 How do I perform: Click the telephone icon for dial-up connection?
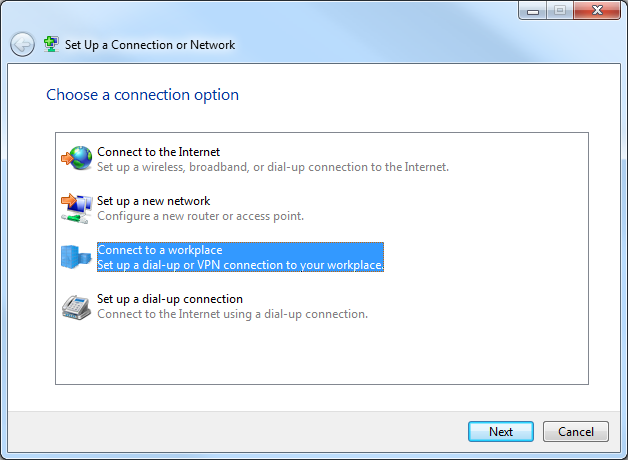click(76, 307)
